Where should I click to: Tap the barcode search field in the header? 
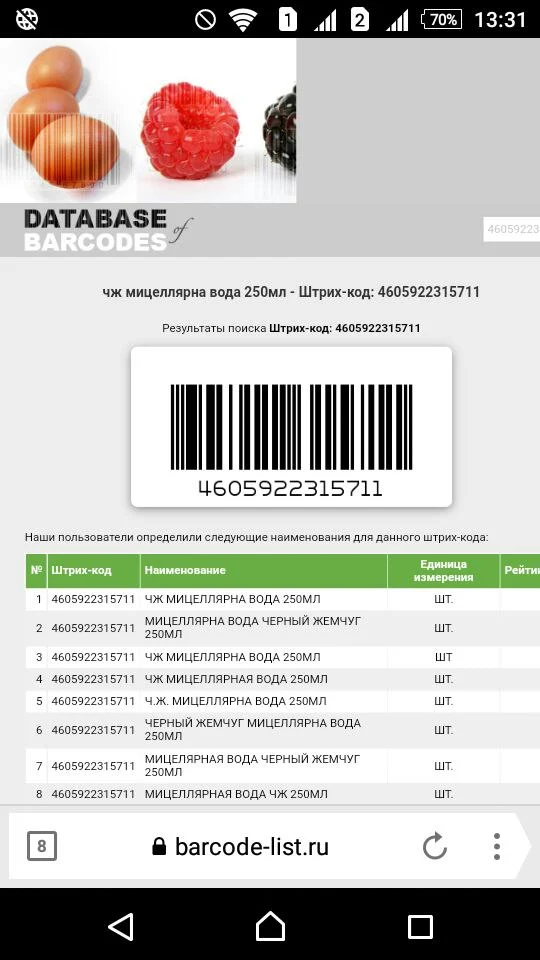pyautogui.click(x=512, y=229)
